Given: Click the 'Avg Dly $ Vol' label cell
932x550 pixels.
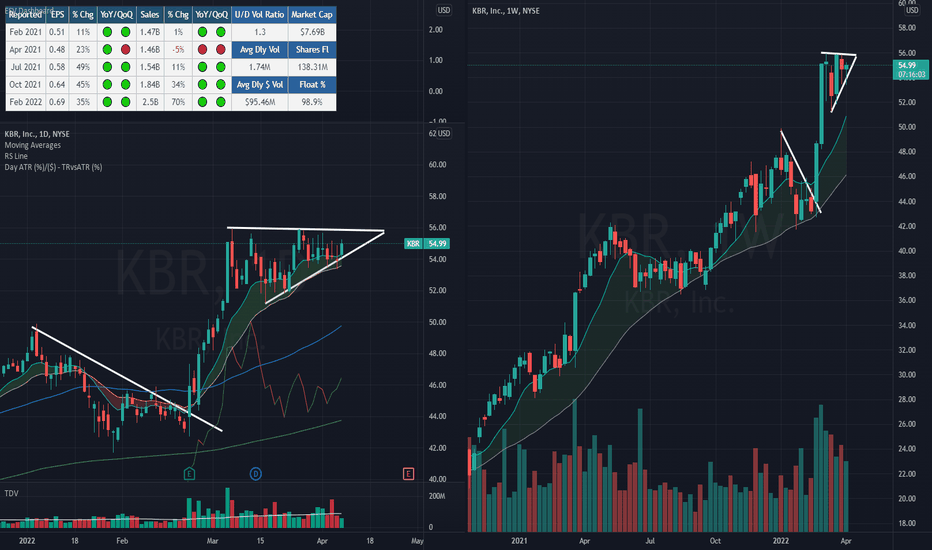Looking at the screenshot, I should (x=260, y=85).
